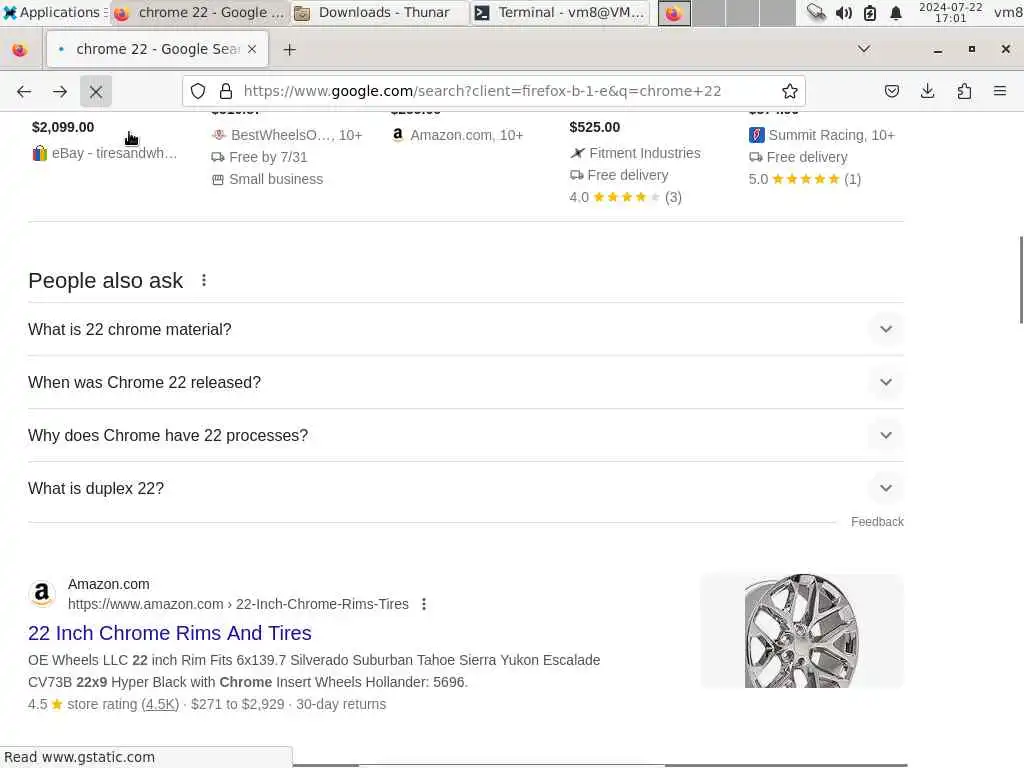This screenshot has width=1024, height=768.
Task: Click the 5.0 star rating
Action: (x=805, y=179)
